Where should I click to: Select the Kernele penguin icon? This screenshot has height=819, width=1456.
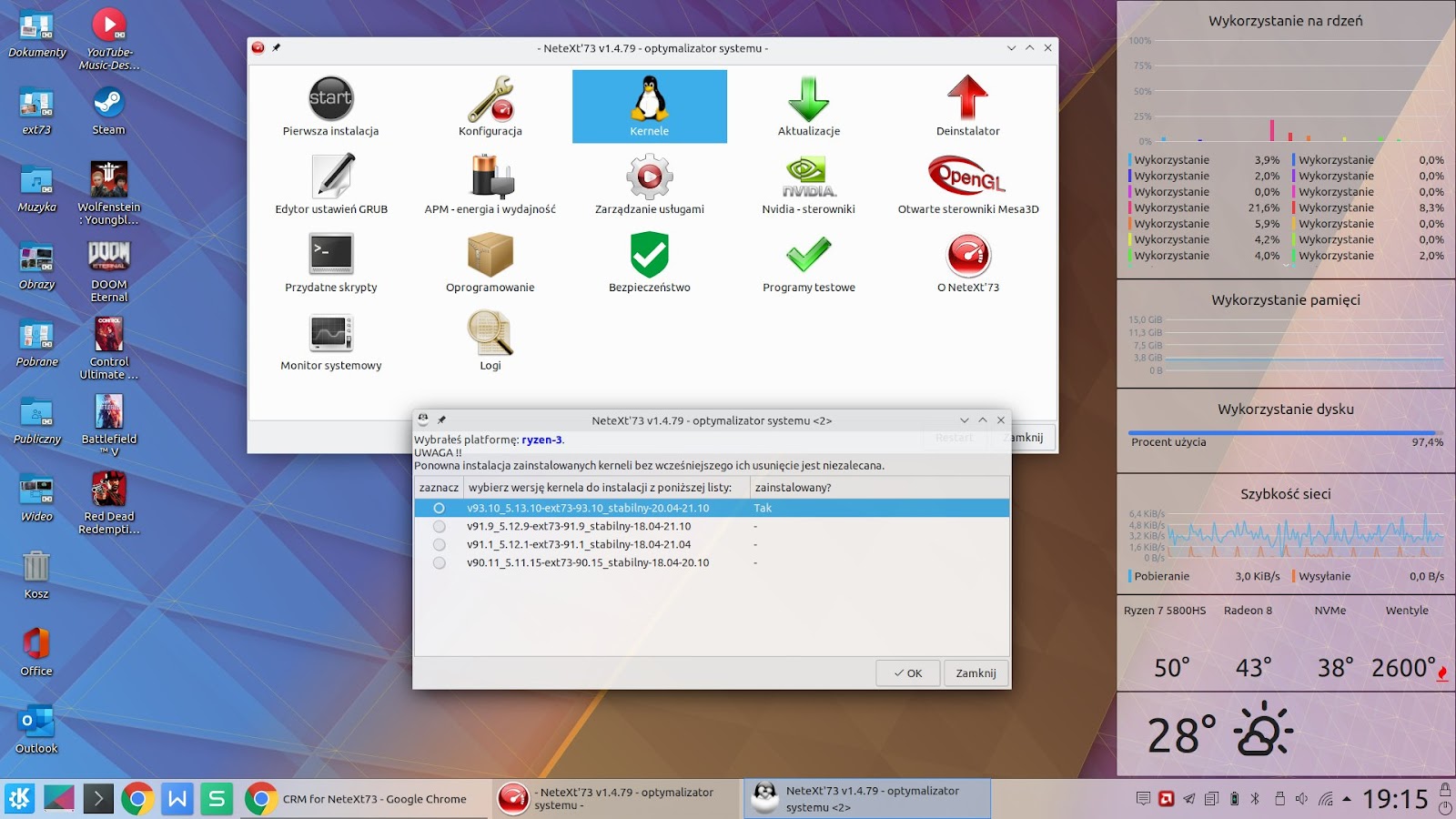[x=650, y=106]
